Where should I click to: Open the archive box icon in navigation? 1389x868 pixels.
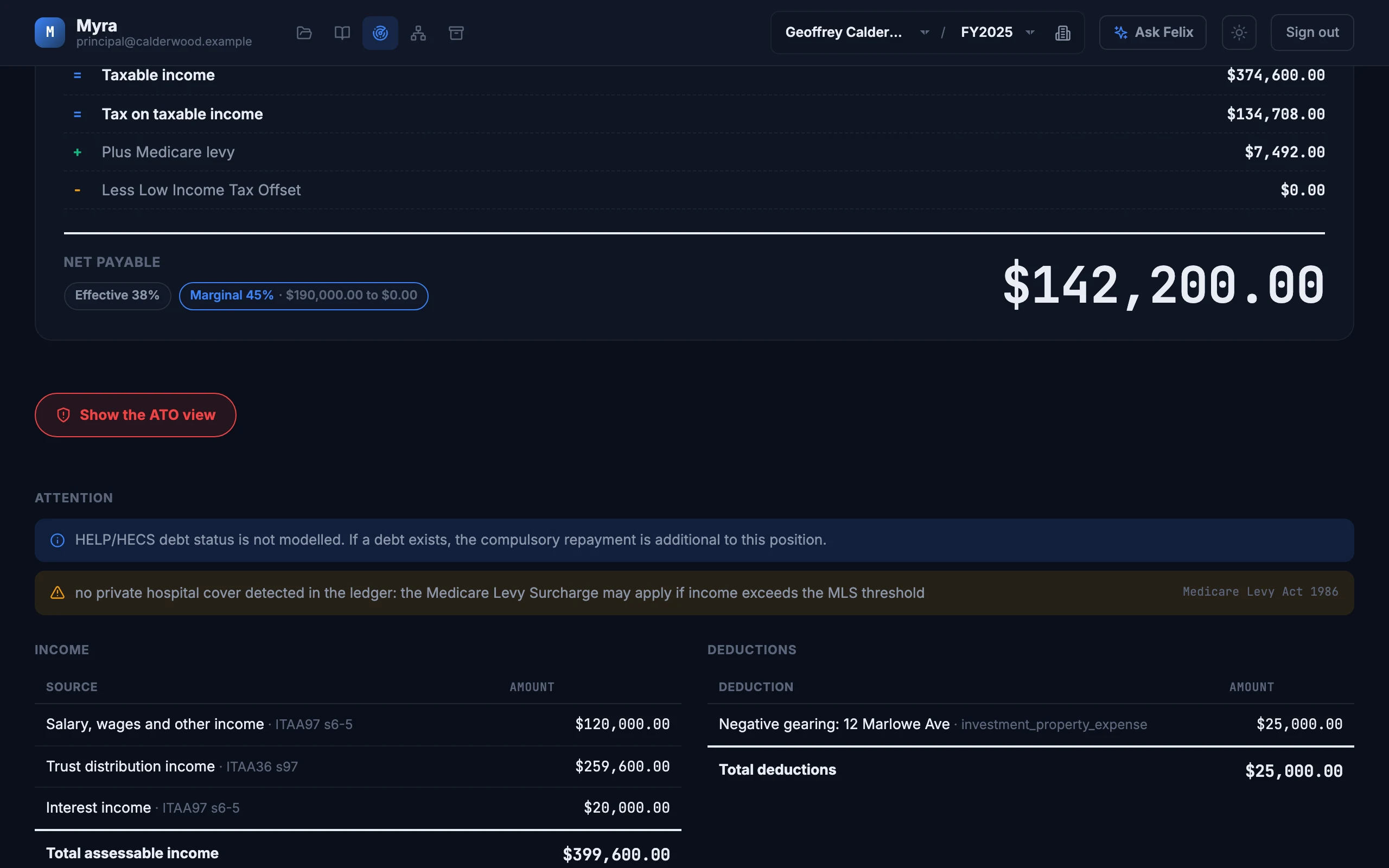(456, 33)
